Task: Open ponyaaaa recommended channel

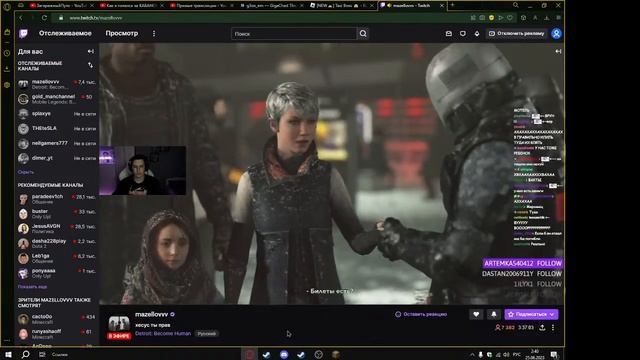Action: (x=57, y=273)
